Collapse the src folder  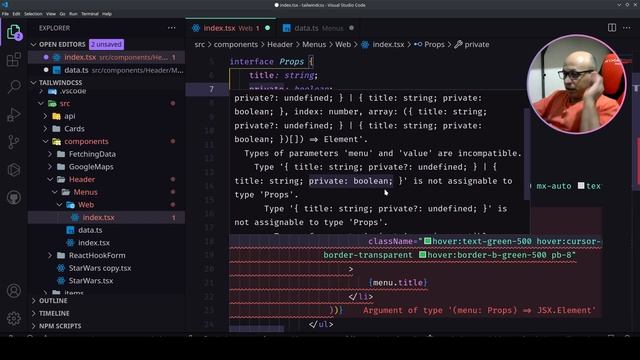click(x=41, y=103)
